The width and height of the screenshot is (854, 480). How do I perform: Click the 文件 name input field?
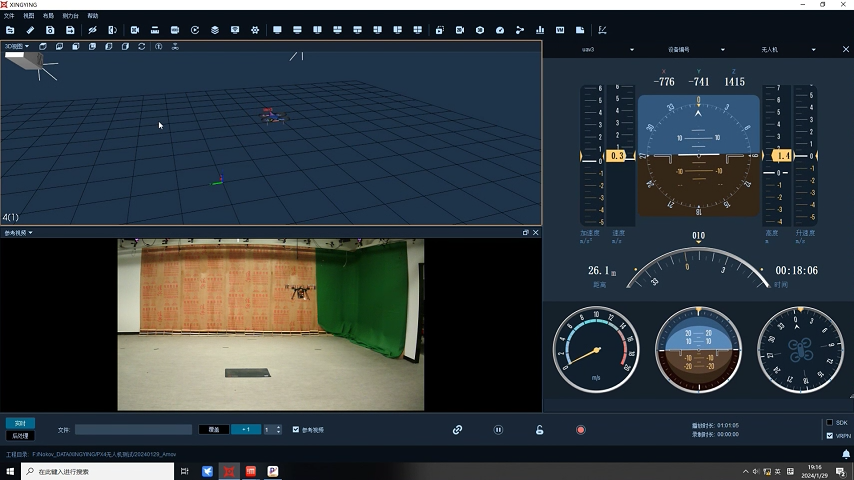click(133, 430)
